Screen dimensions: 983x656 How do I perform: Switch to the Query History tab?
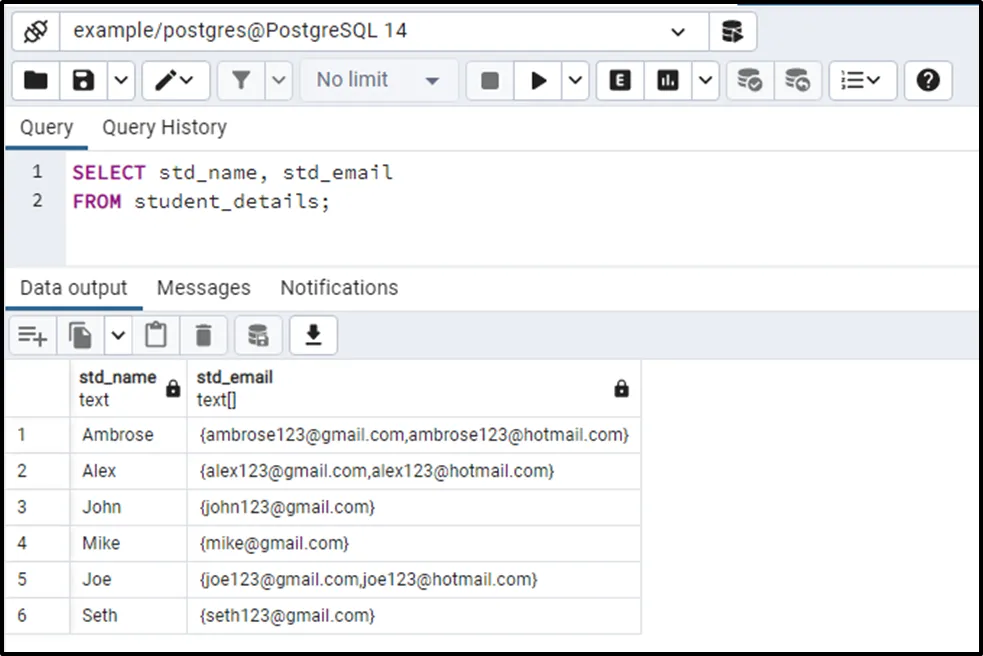click(x=164, y=127)
